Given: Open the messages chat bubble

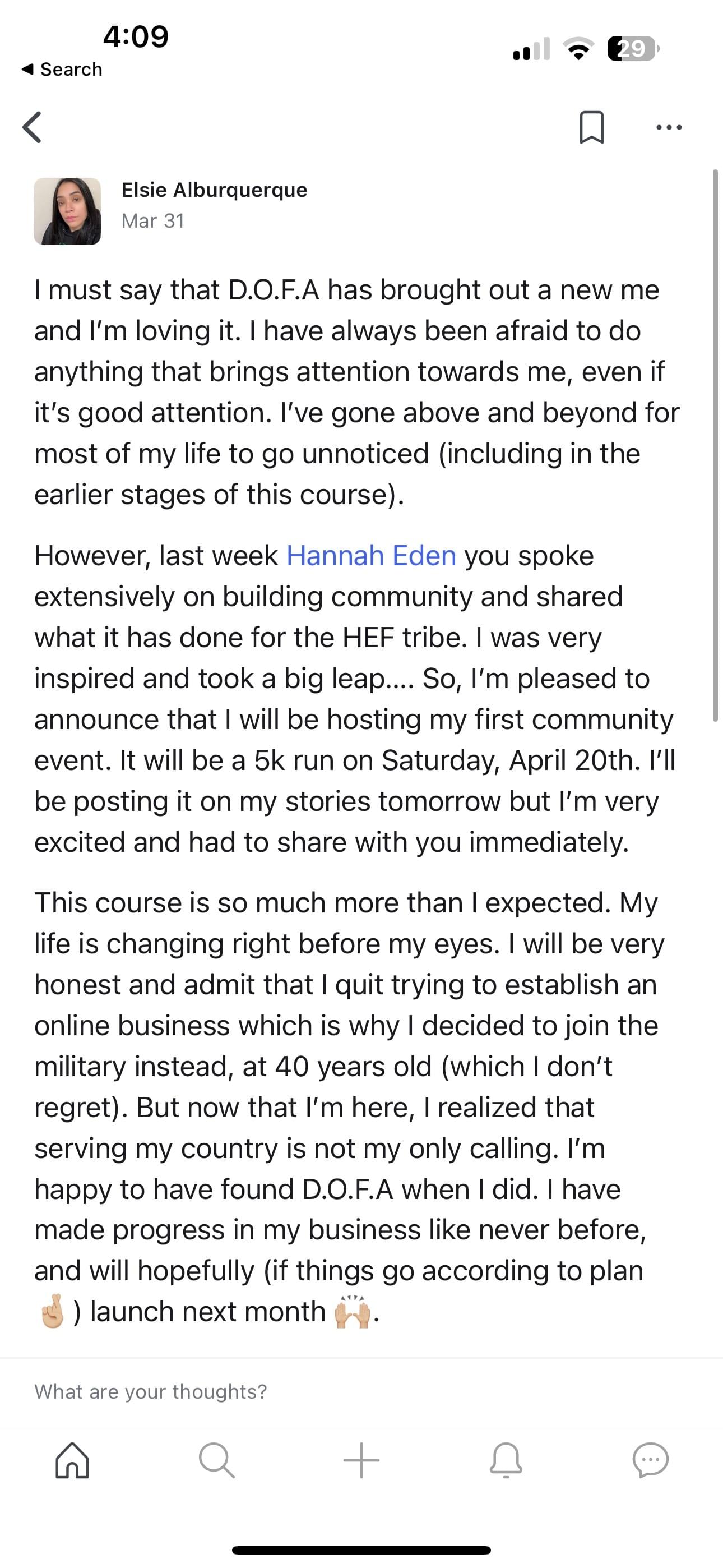Looking at the screenshot, I should pyautogui.click(x=651, y=1460).
